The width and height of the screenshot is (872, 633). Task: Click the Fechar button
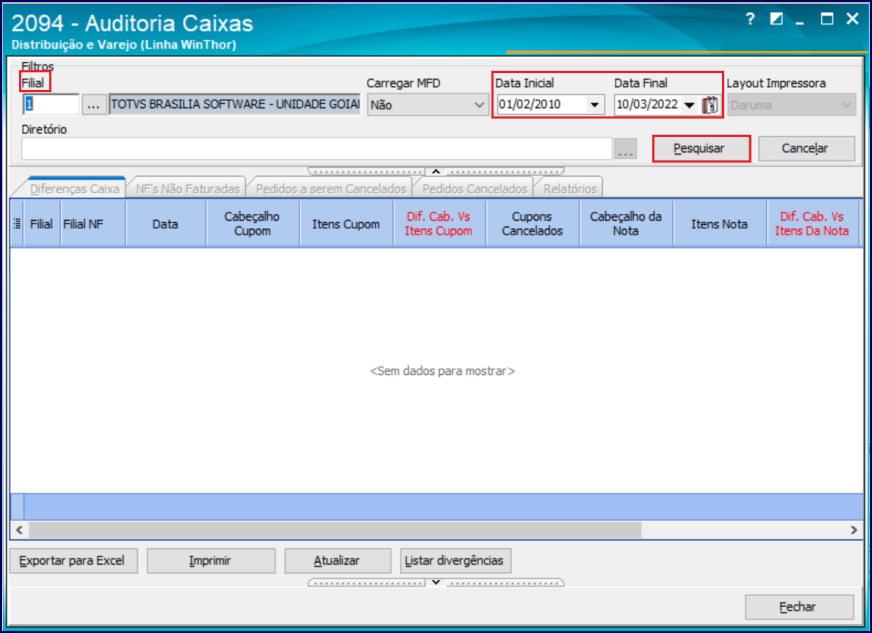point(799,607)
